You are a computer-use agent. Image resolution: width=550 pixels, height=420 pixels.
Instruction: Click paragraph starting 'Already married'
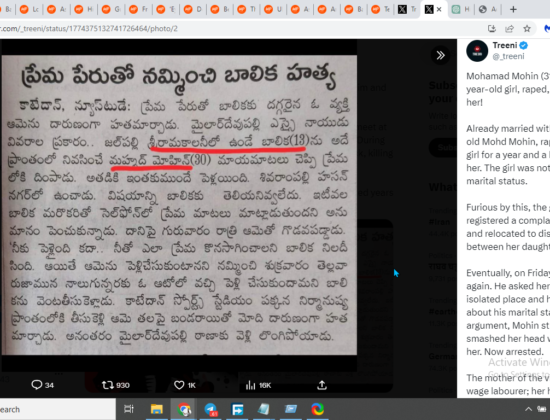(508, 155)
